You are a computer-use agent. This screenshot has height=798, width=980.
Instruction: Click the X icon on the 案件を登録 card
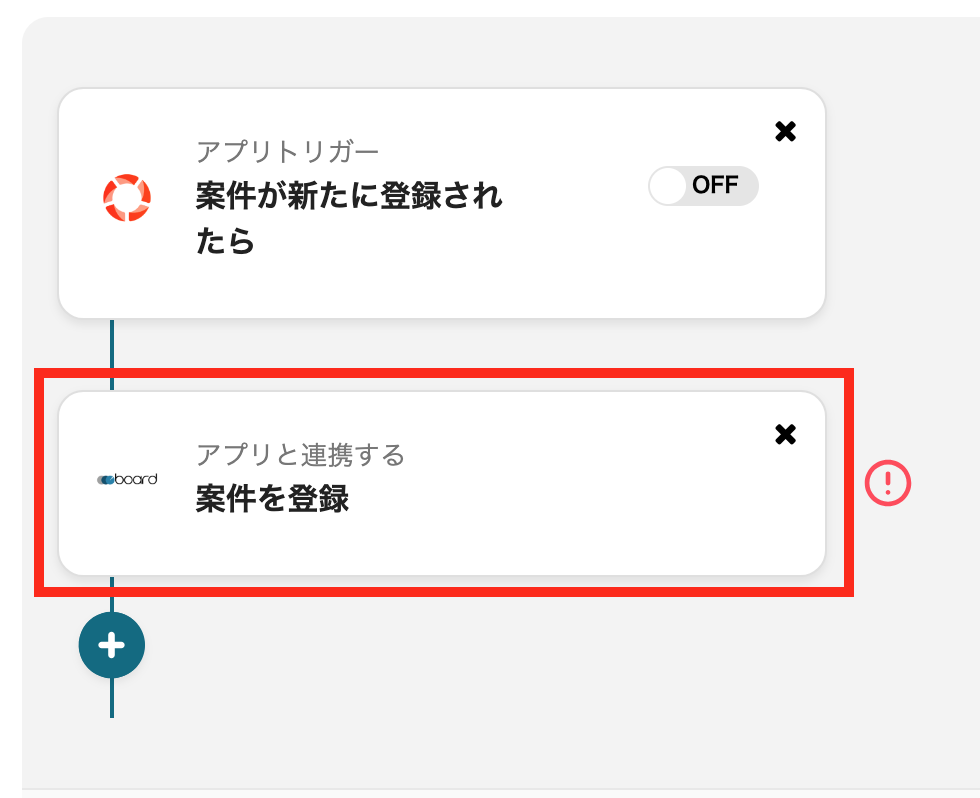point(786,434)
